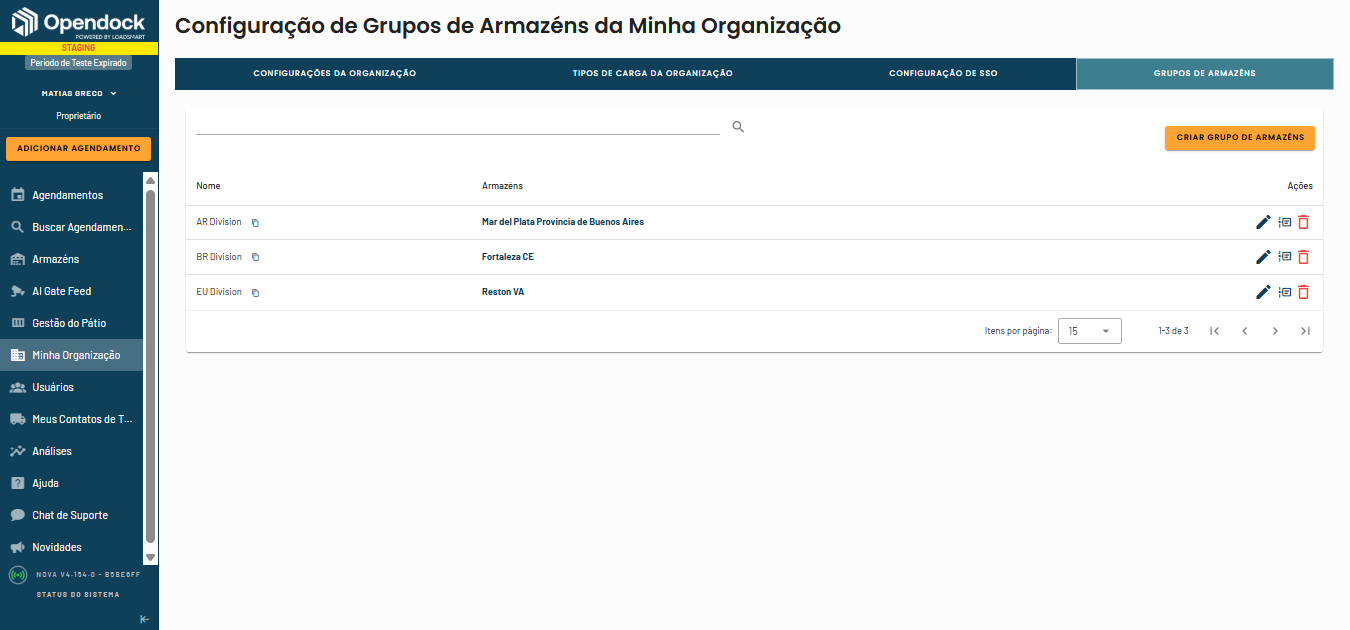Collapse the sidebar with the arrow icon
Image resolution: width=1350 pixels, height=630 pixels.
pos(145,619)
